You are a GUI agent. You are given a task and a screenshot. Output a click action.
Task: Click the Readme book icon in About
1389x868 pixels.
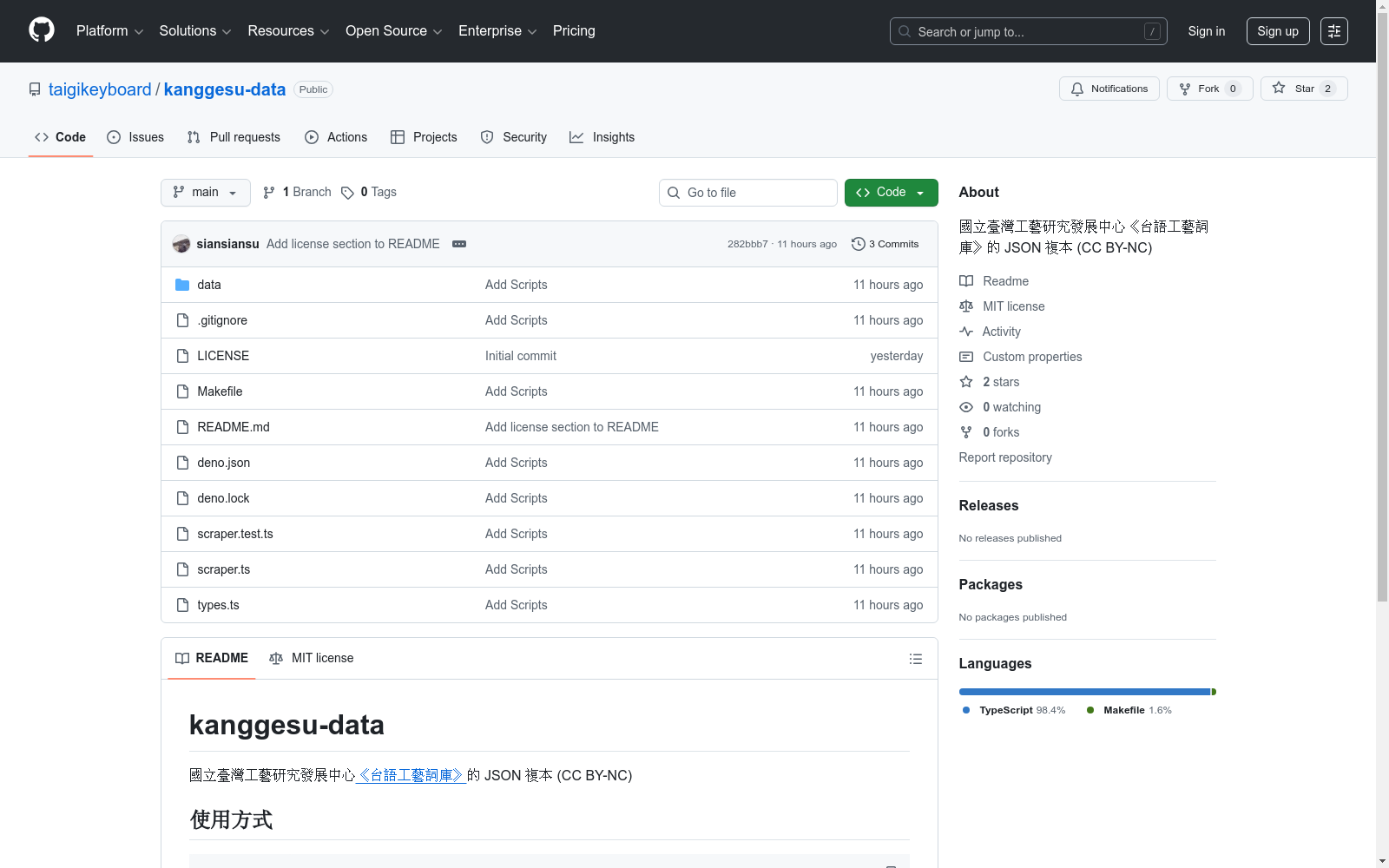pyautogui.click(x=966, y=281)
